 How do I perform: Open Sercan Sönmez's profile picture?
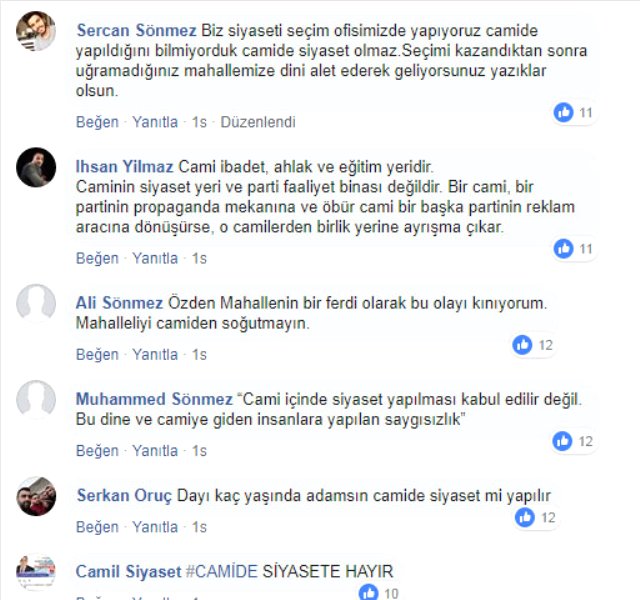click(36, 31)
